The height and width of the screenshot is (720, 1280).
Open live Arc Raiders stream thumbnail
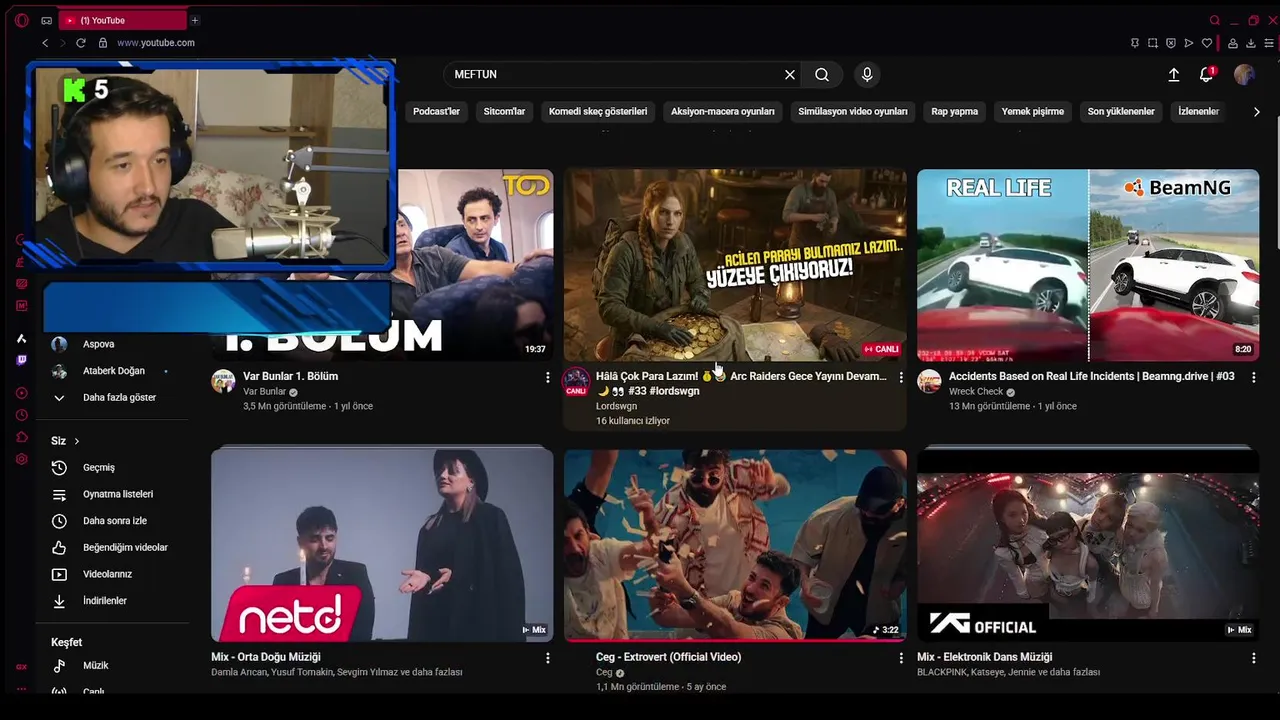(x=735, y=265)
